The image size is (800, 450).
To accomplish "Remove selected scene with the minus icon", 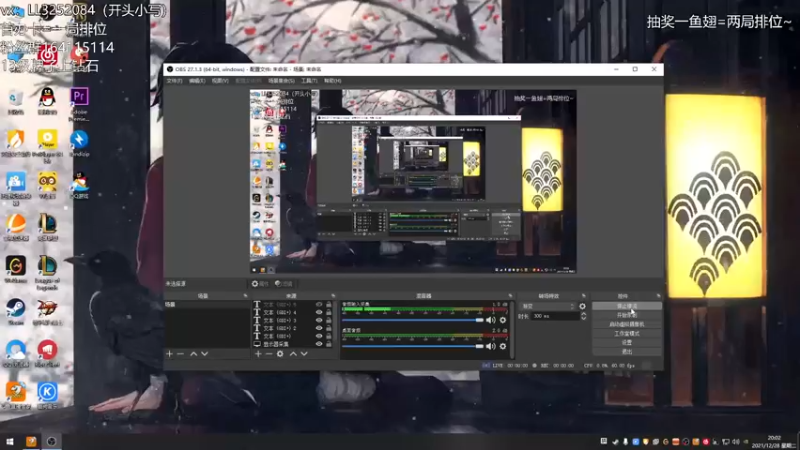I will coord(180,354).
